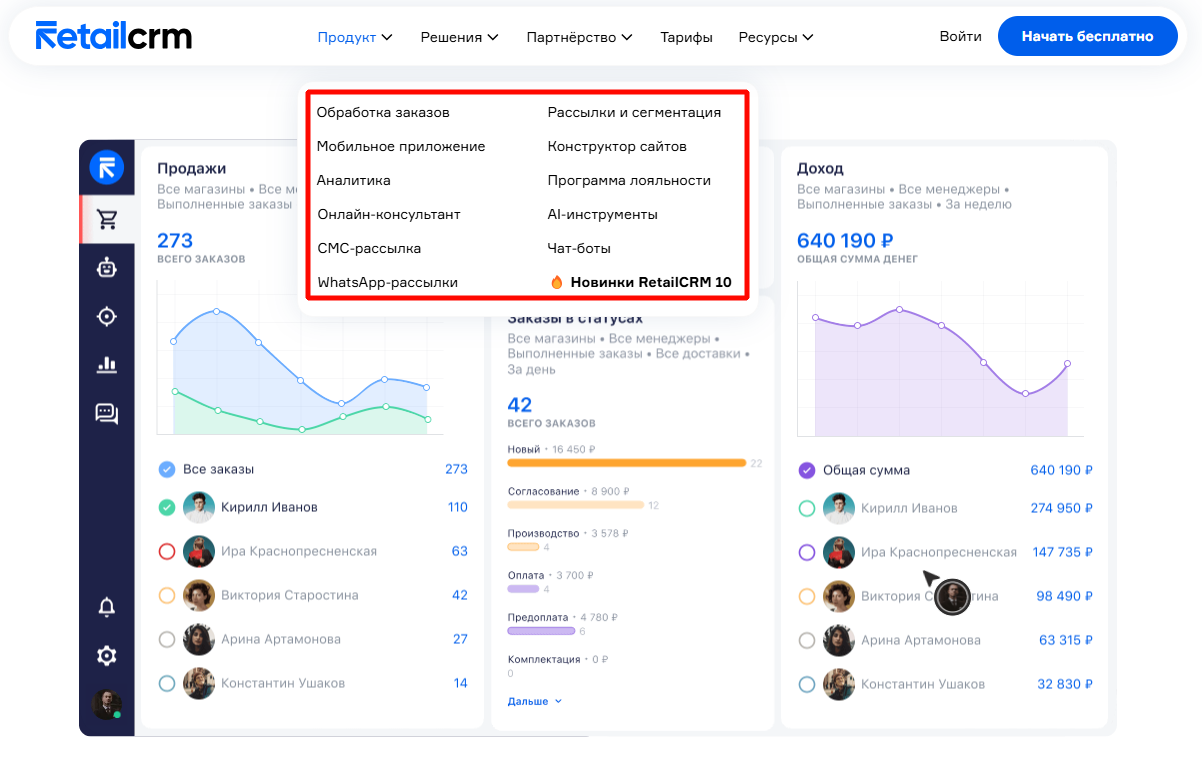This screenshot has height=779, width=1202.
Task: Enable Ира Краснопресненская's purple circle in Доход
Action: point(807,552)
